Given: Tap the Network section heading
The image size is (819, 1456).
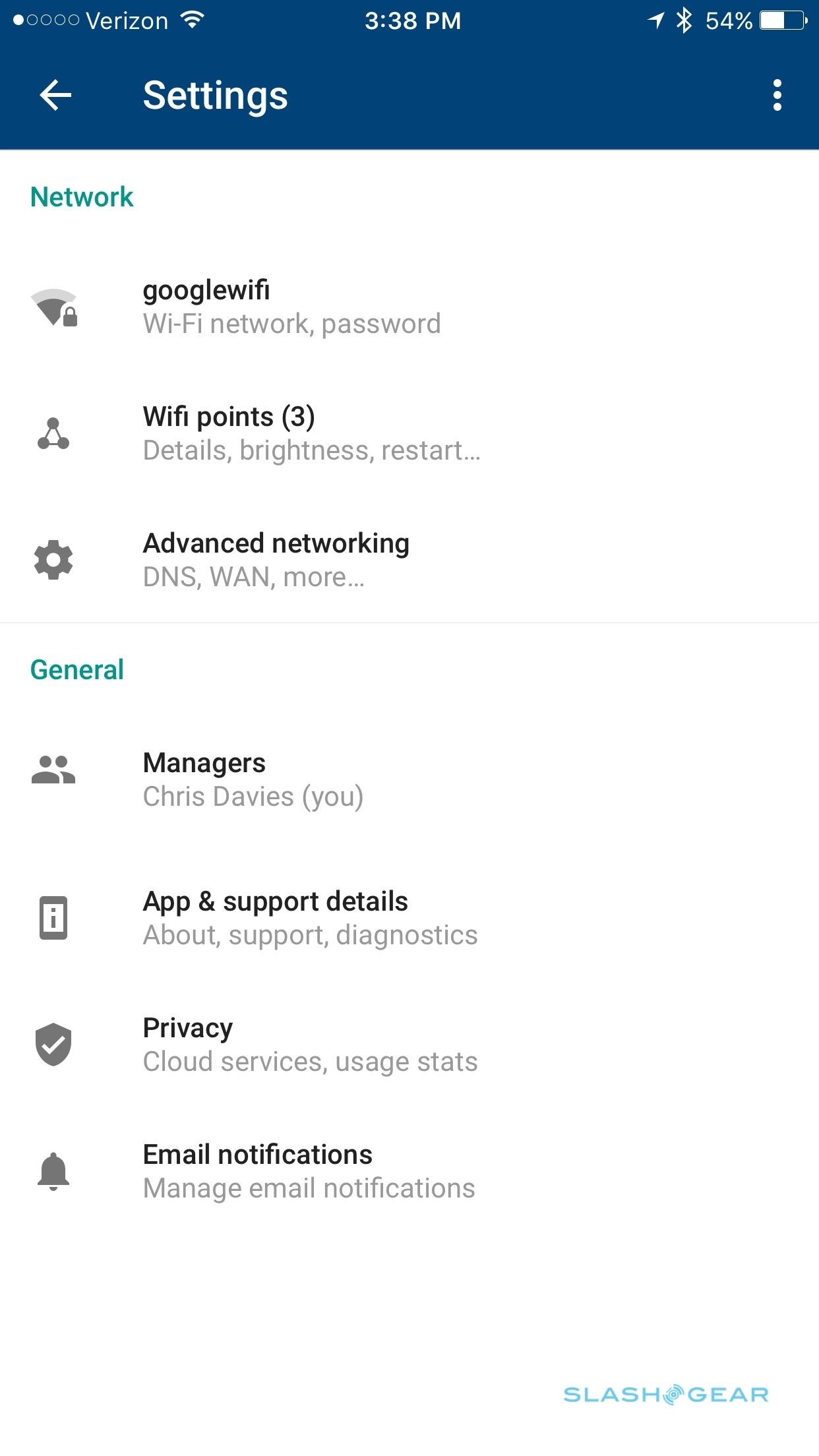Looking at the screenshot, I should coord(82,197).
